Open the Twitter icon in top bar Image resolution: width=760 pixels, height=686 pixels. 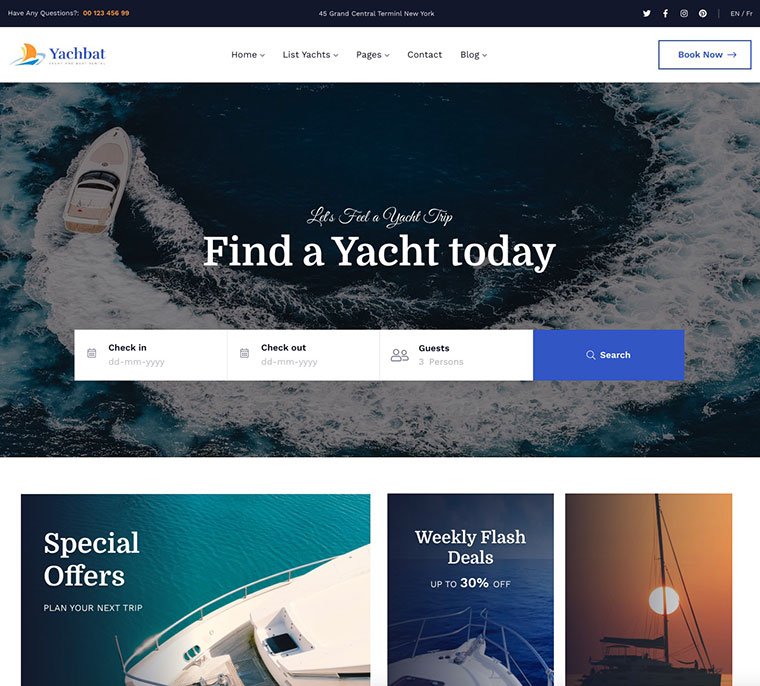click(647, 14)
